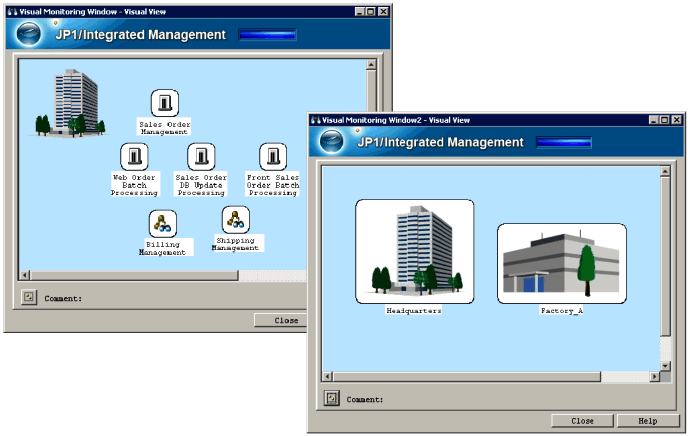
Task: Click the Front Sales Order Batch Processing label
Action: 273,185
